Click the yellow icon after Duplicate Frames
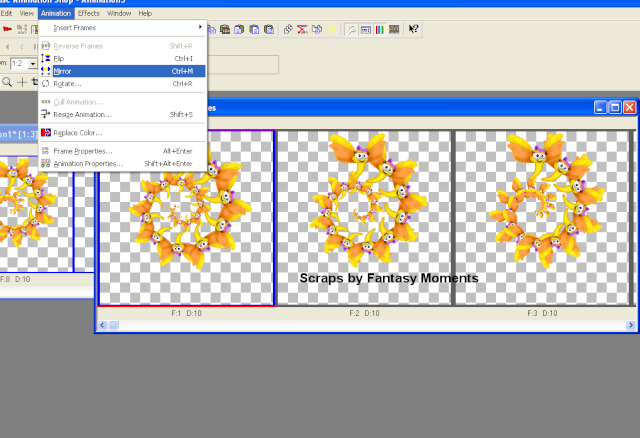Image resolution: width=640 pixels, height=438 pixels. [x=331, y=29]
